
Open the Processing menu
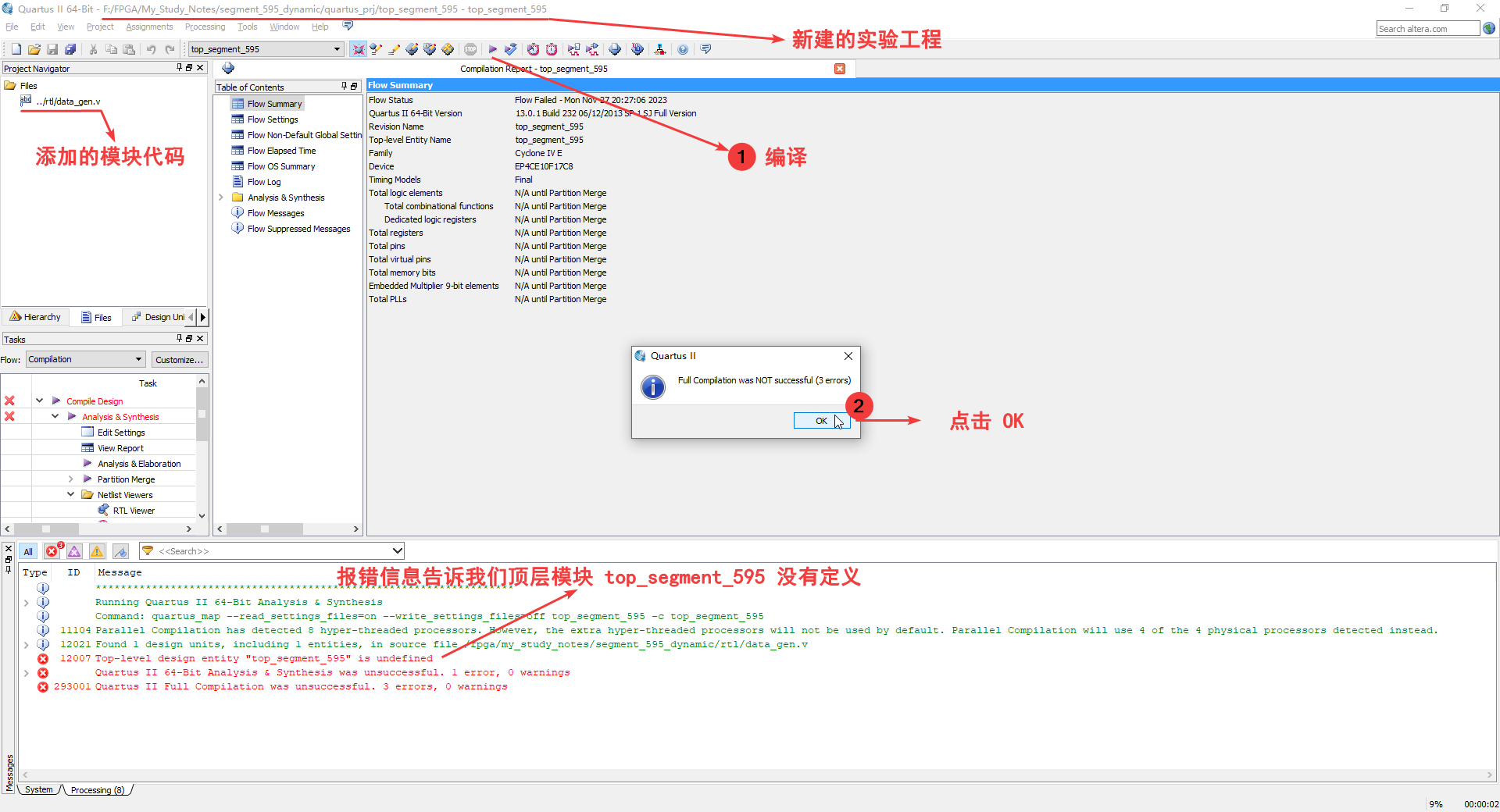205,27
